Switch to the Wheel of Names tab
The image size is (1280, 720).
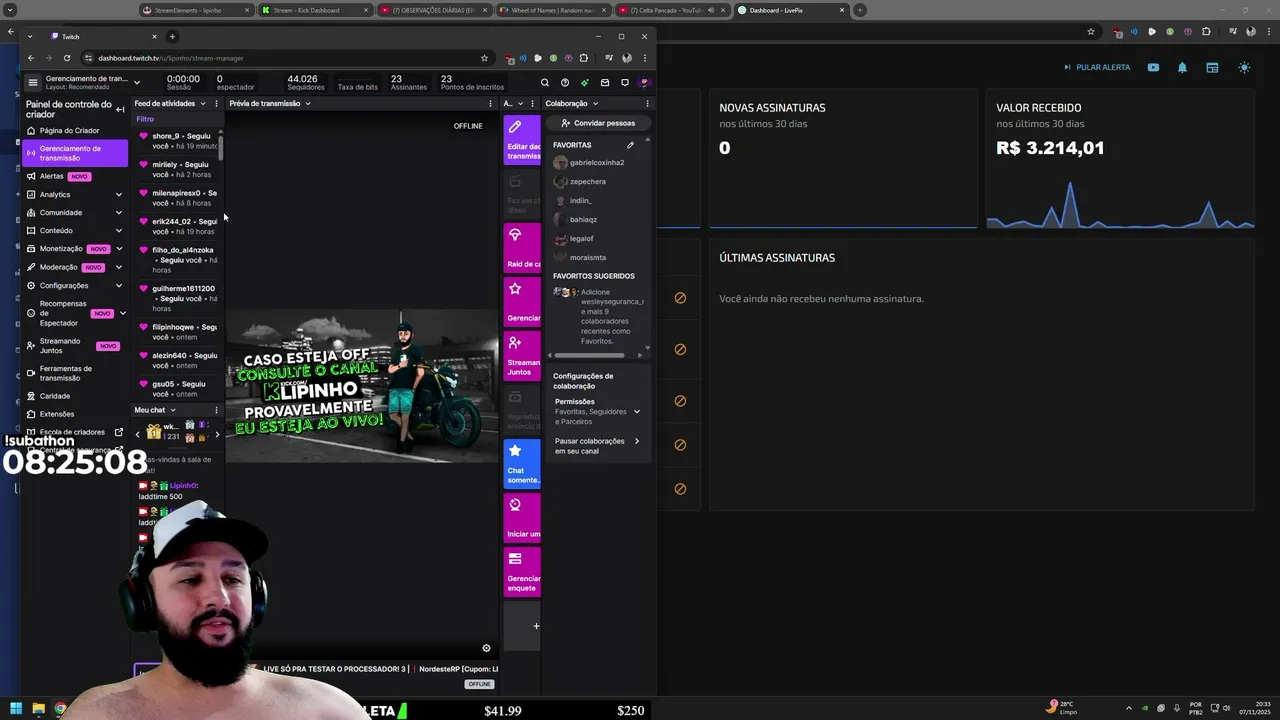pos(553,10)
